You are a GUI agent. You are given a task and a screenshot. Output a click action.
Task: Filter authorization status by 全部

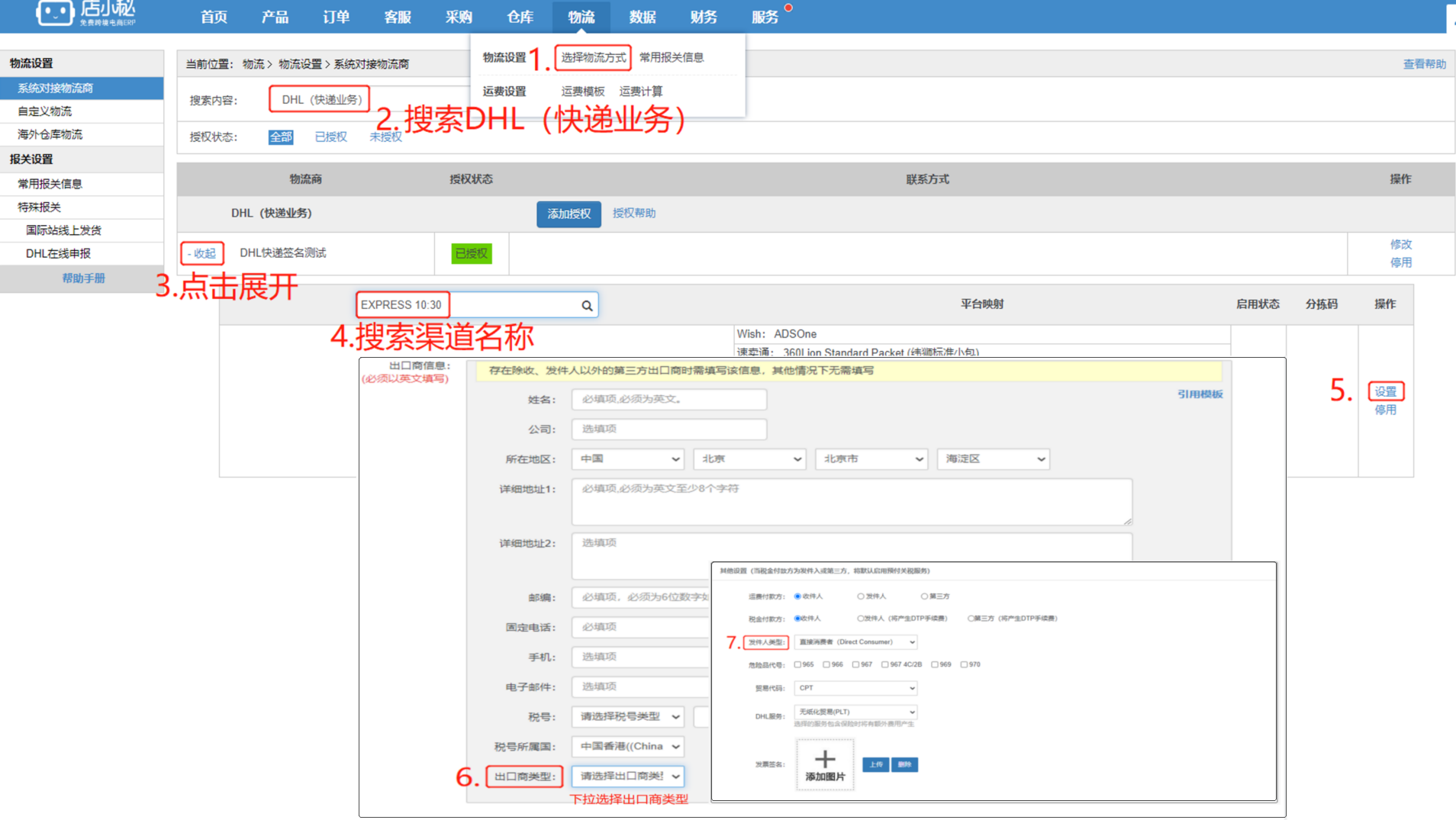[280, 137]
